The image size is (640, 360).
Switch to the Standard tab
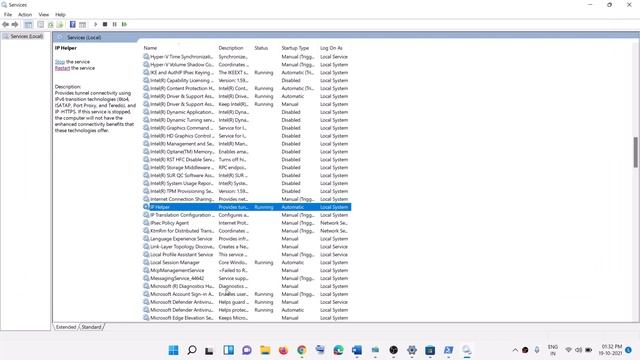(x=91, y=327)
